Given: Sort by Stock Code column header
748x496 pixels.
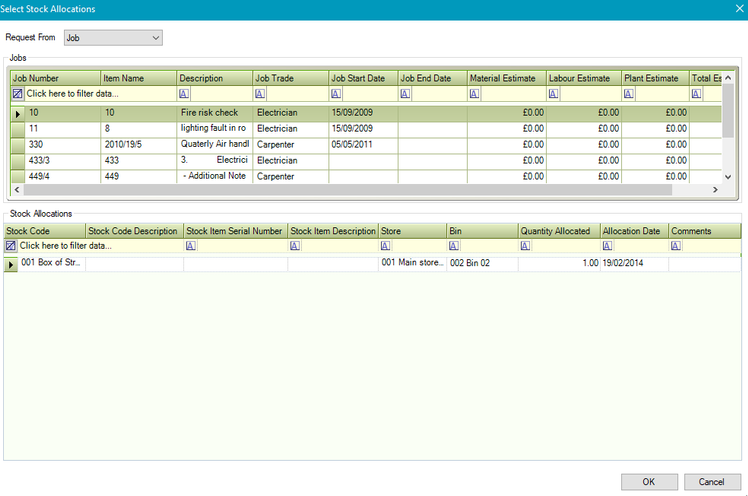Looking at the screenshot, I should 43,231.
